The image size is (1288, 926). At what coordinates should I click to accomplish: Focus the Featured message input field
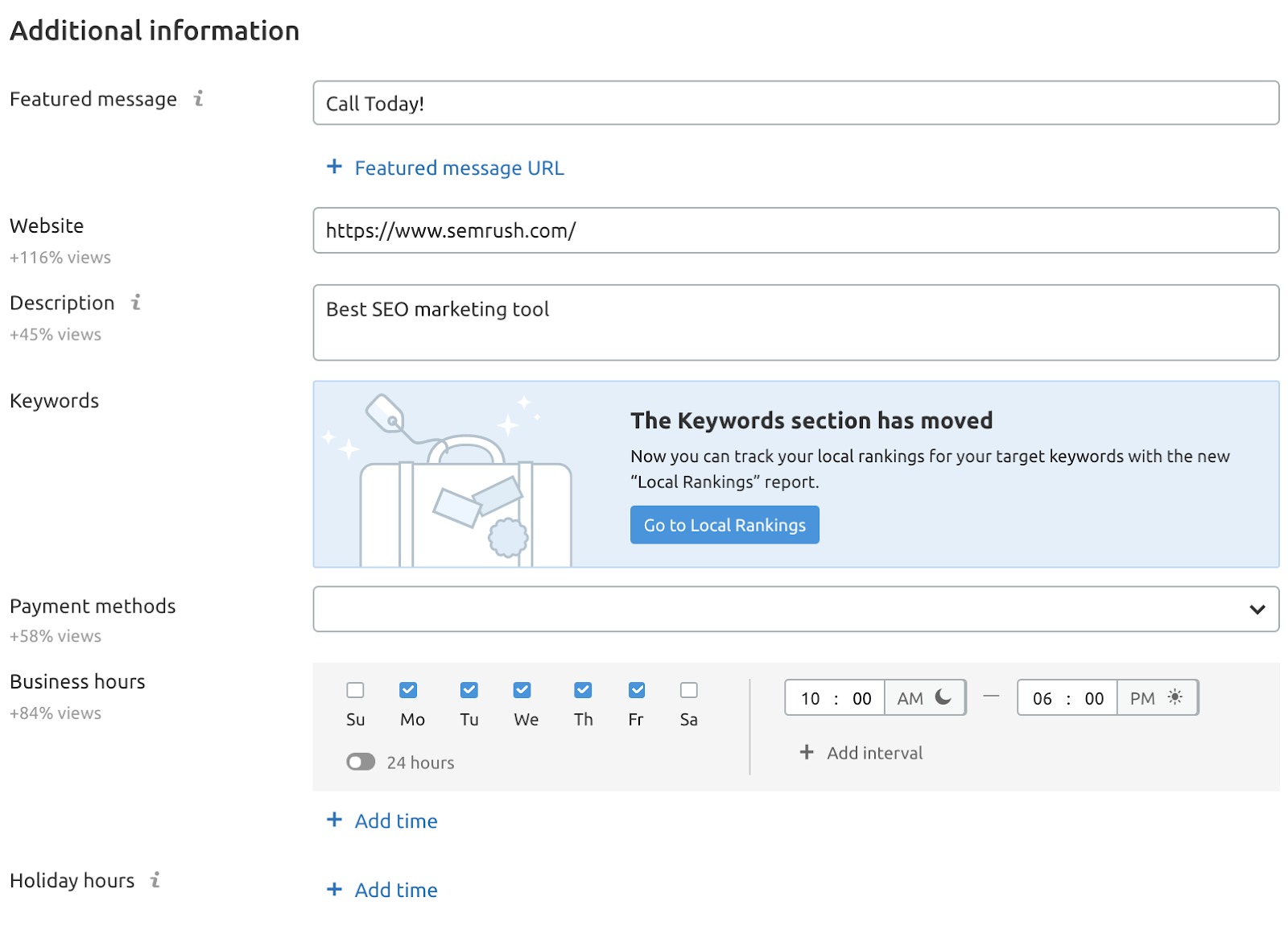click(796, 102)
